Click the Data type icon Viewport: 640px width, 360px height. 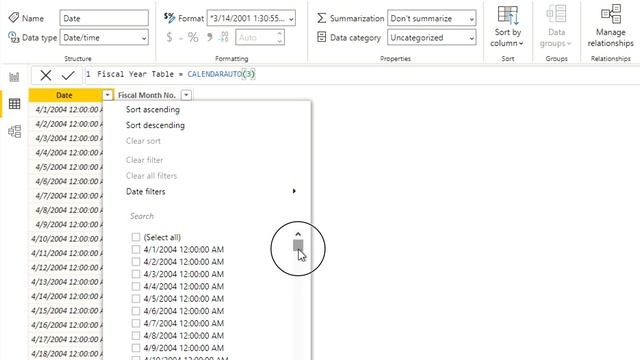pos(13,37)
